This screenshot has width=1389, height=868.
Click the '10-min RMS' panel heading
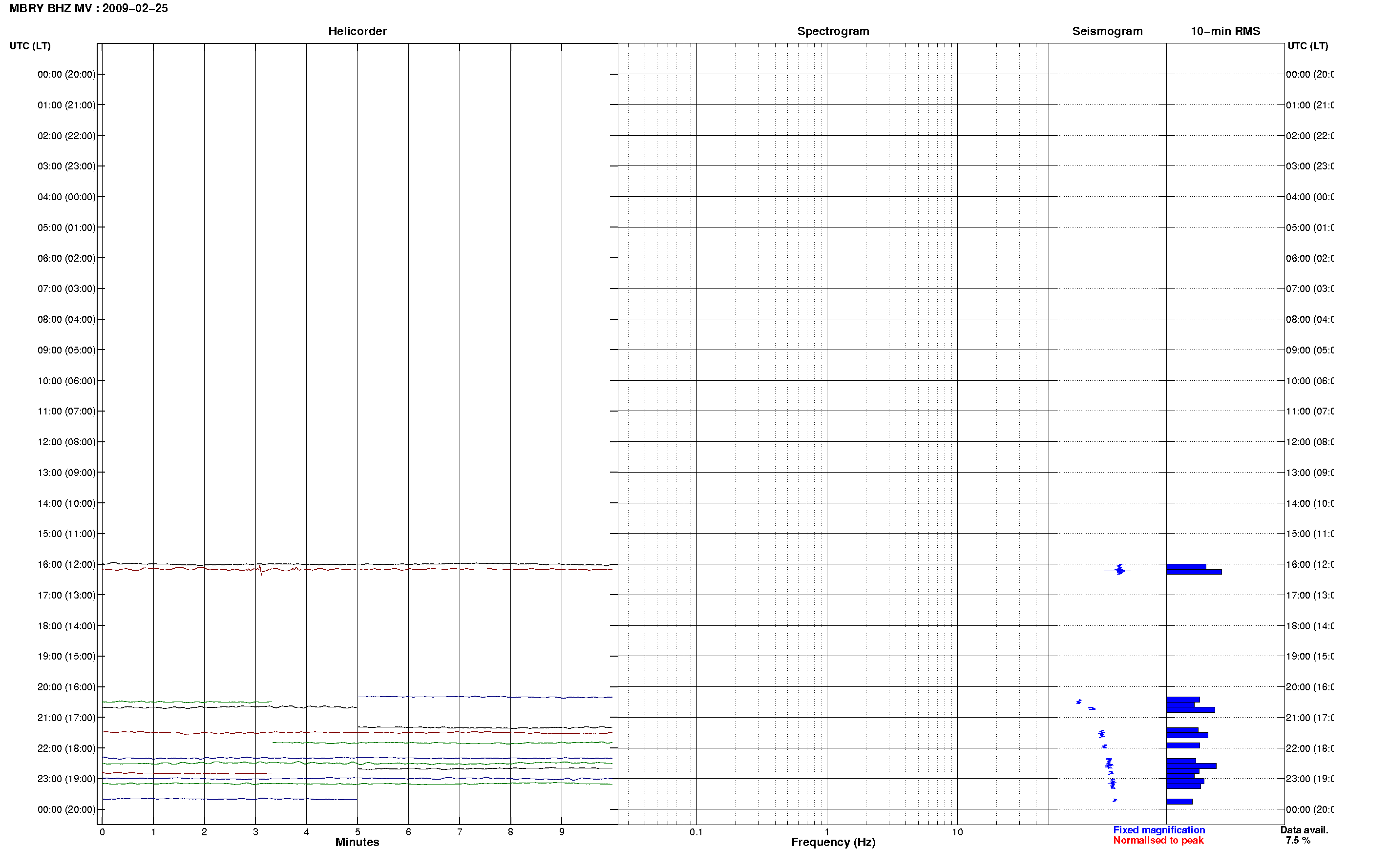point(1225,31)
